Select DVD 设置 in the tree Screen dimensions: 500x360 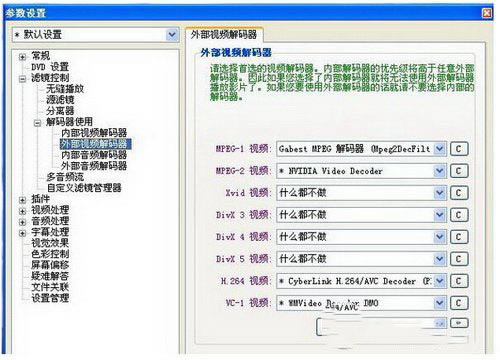coord(50,67)
